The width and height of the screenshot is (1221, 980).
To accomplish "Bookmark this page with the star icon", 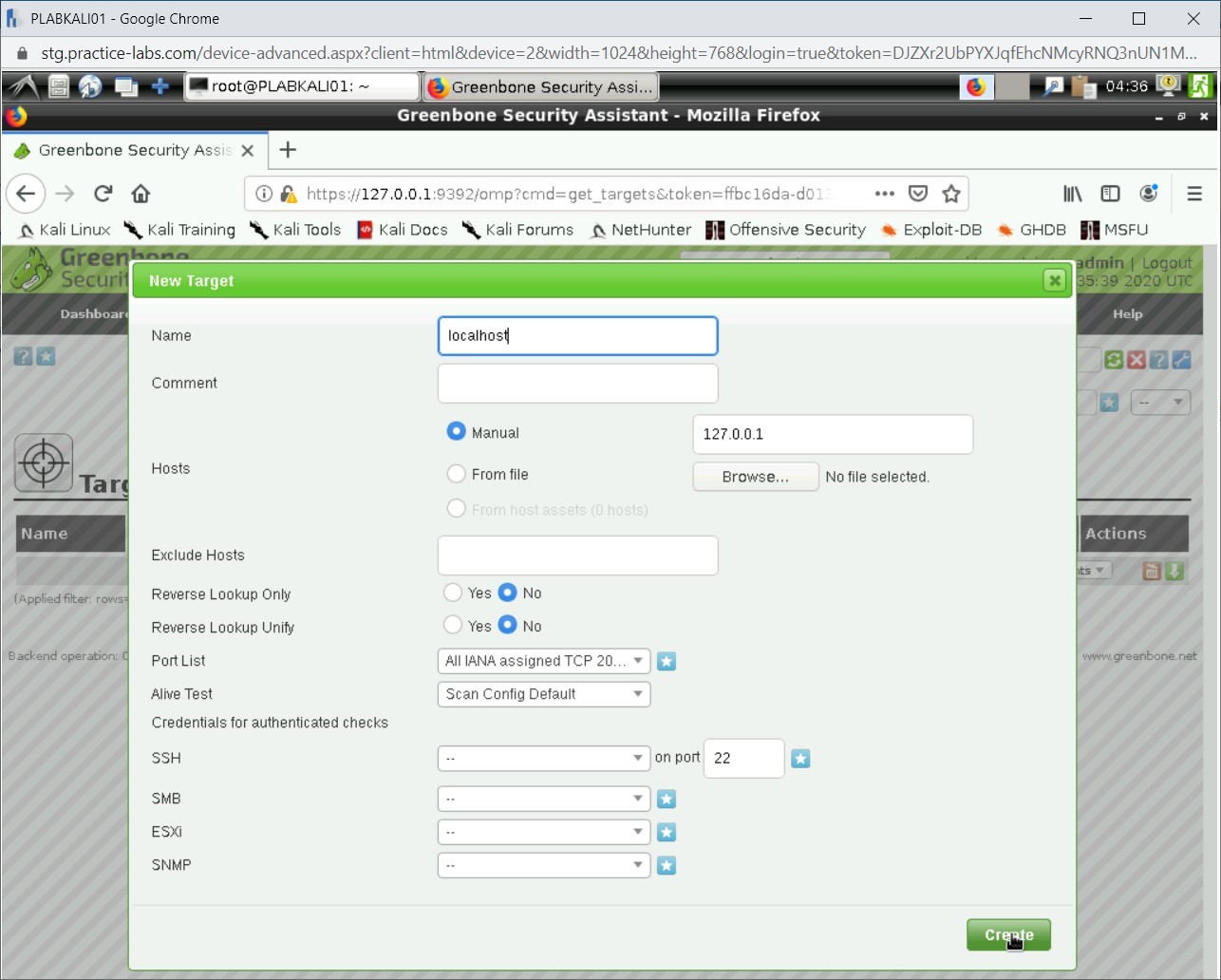I will click(x=950, y=194).
